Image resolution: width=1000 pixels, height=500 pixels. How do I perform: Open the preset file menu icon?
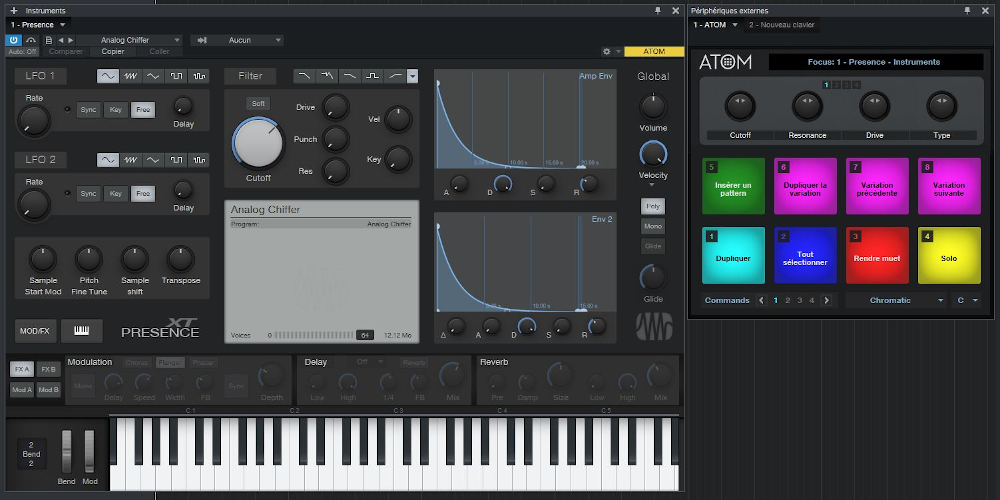click(x=49, y=40)
